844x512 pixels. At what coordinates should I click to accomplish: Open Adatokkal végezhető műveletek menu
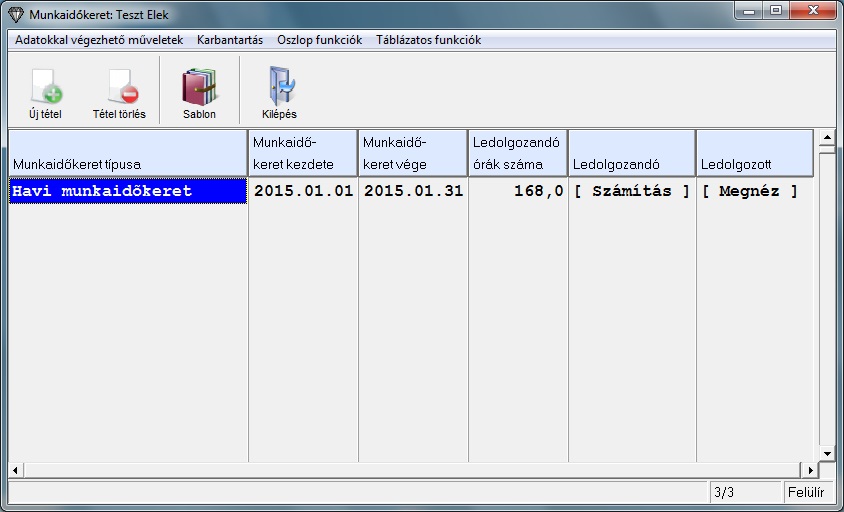click(x=99, y=40)
